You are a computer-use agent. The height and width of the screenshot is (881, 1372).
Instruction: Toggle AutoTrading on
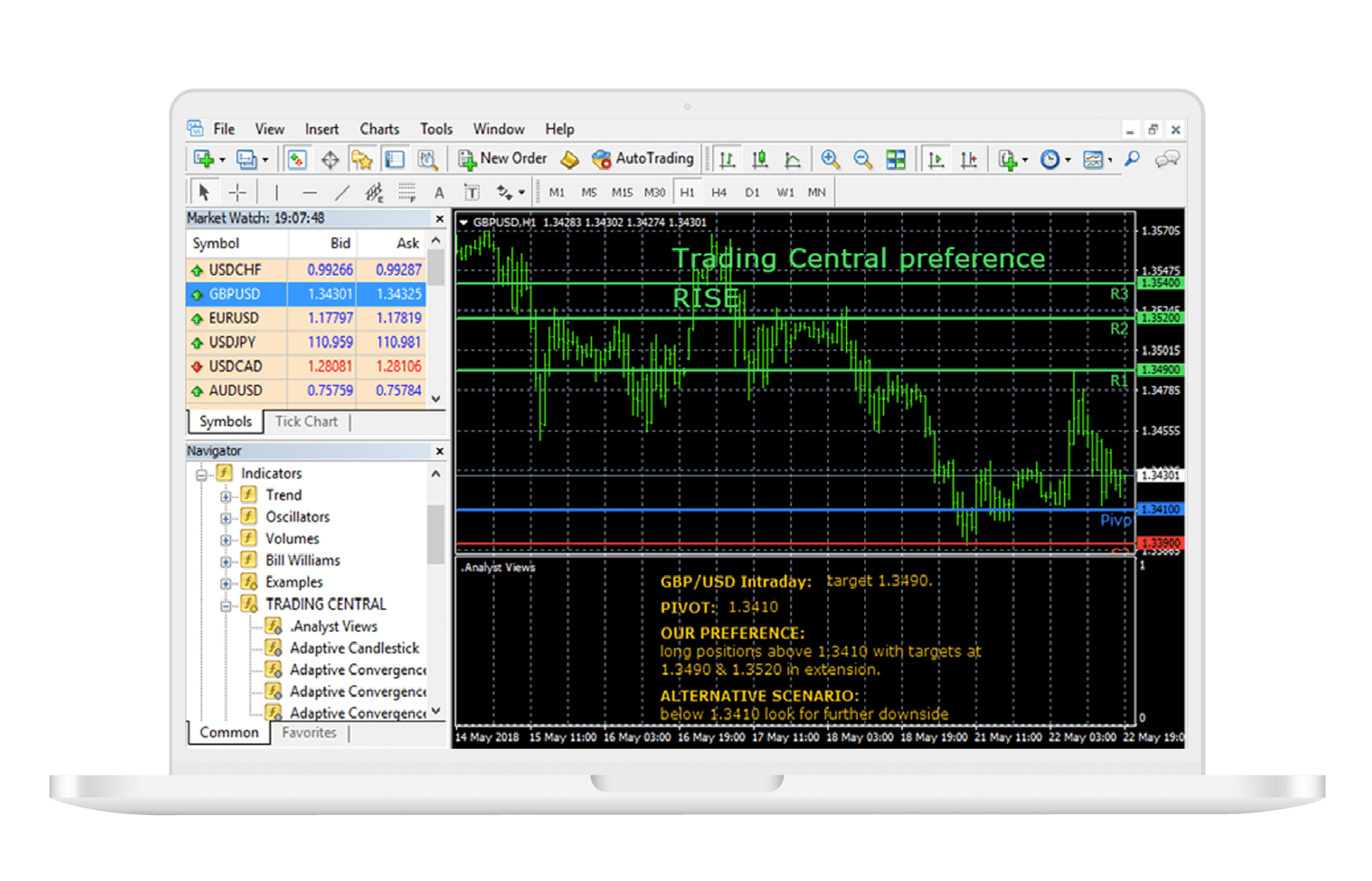click(x=643, y=158)
